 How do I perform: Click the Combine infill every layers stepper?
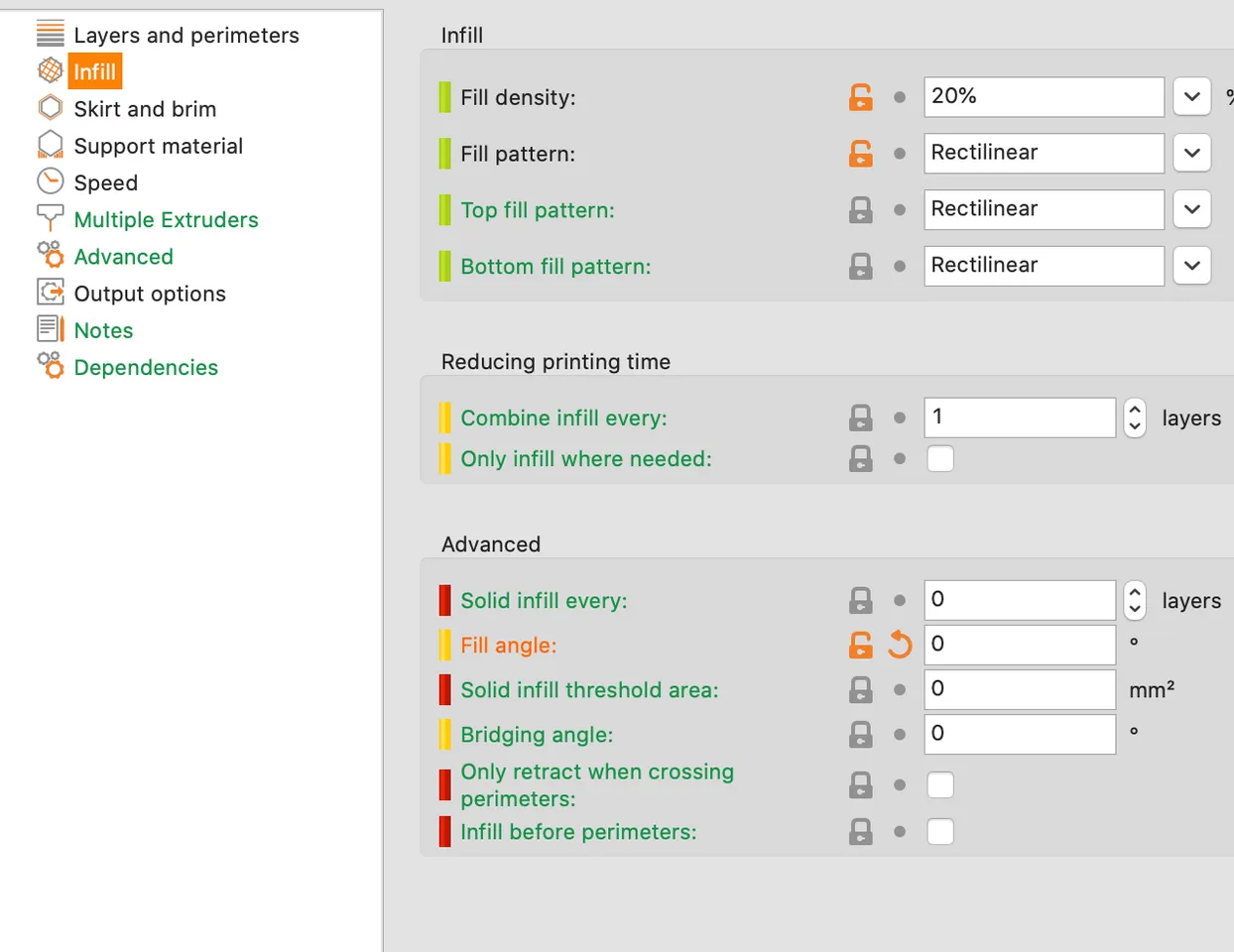[x=1135, y=417]
